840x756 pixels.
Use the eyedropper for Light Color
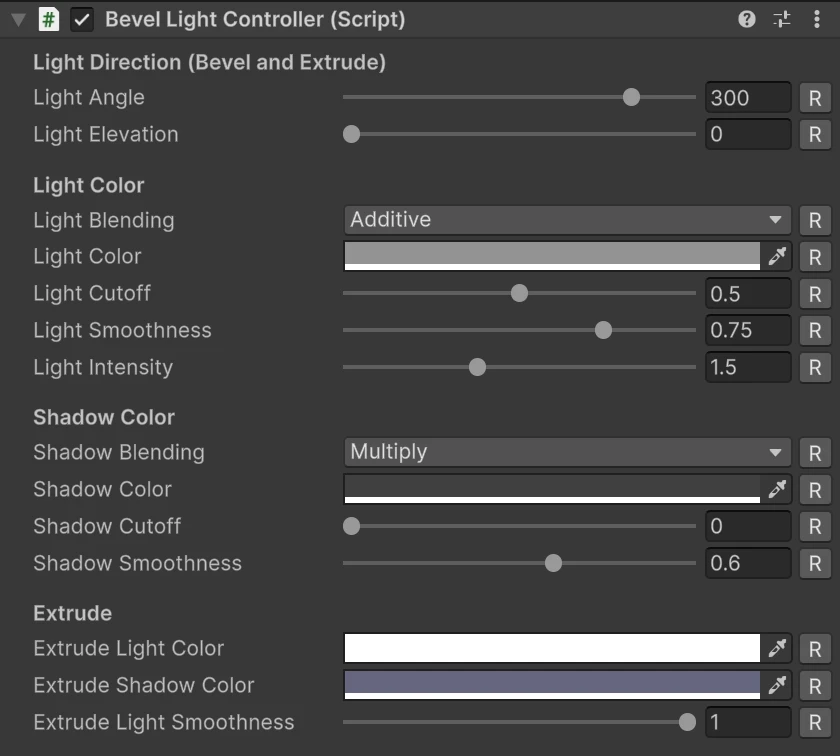pyautogui.click(x=777, y=256)
